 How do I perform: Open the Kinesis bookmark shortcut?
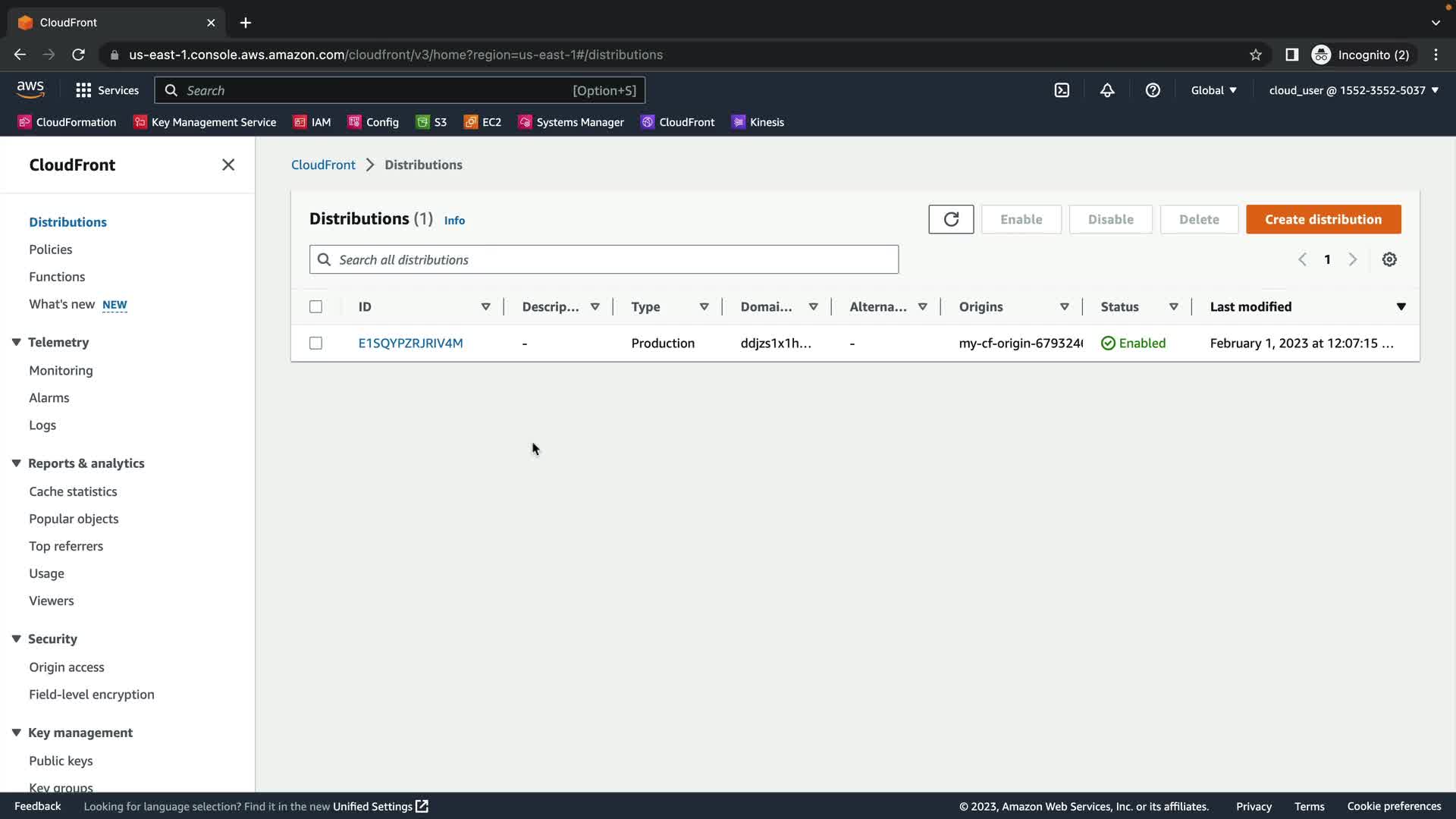pyautogui.click(x=758, y=122)
